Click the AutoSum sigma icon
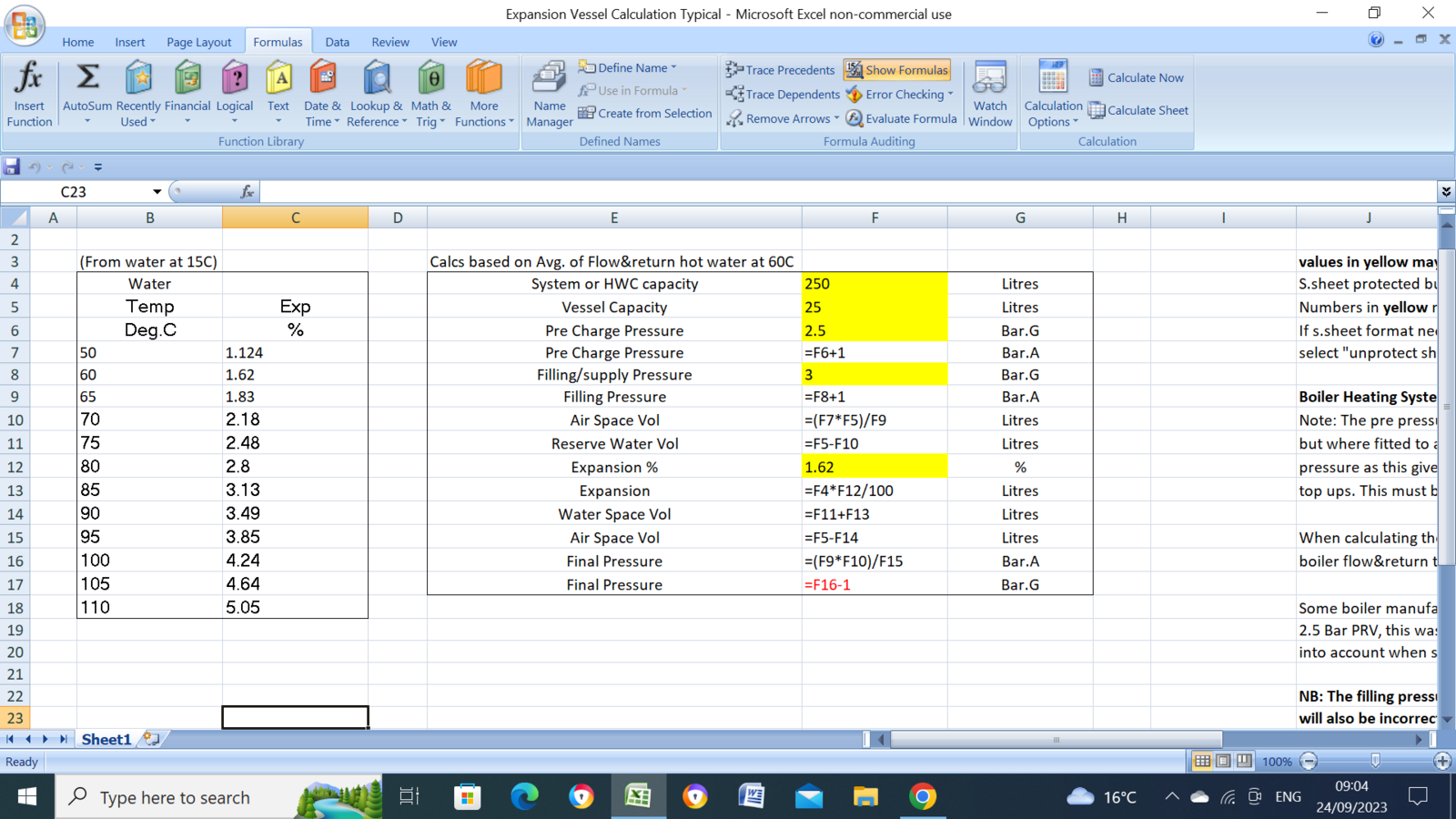Image resolution: width=1456 pixels, height=819 pixels. click(87, 78)
